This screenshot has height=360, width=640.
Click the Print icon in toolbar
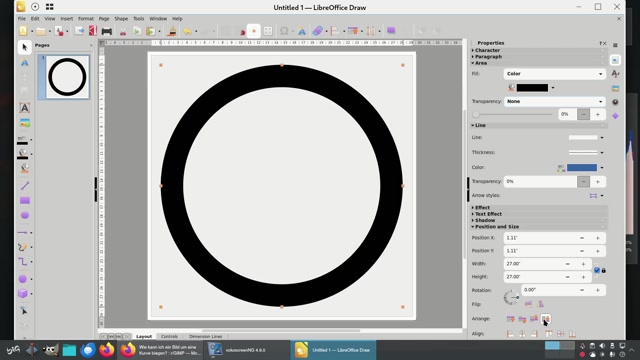(107, 31)
